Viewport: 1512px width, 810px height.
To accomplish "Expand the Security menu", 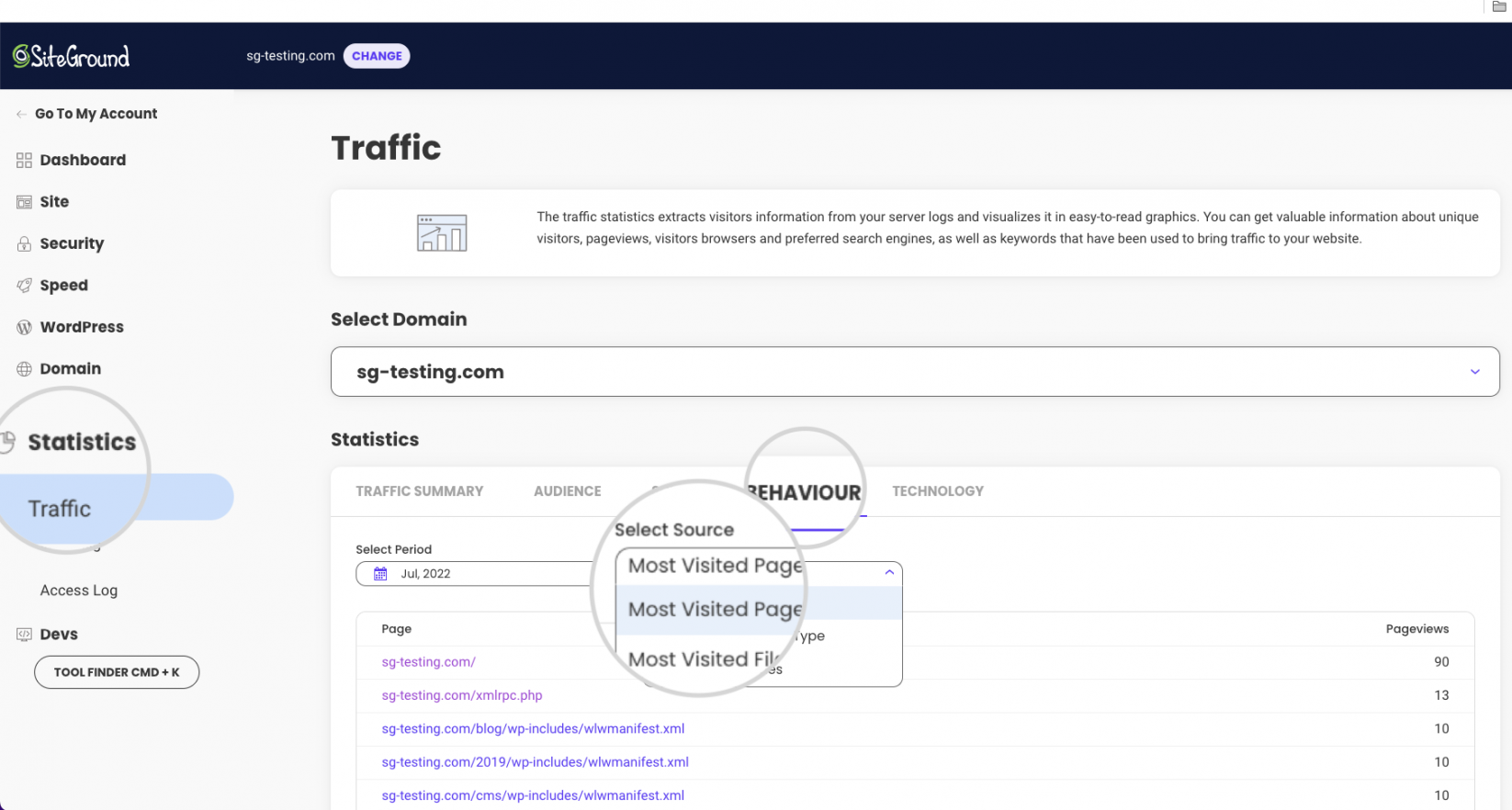I will pyautogui.click(x=72, y=243).
